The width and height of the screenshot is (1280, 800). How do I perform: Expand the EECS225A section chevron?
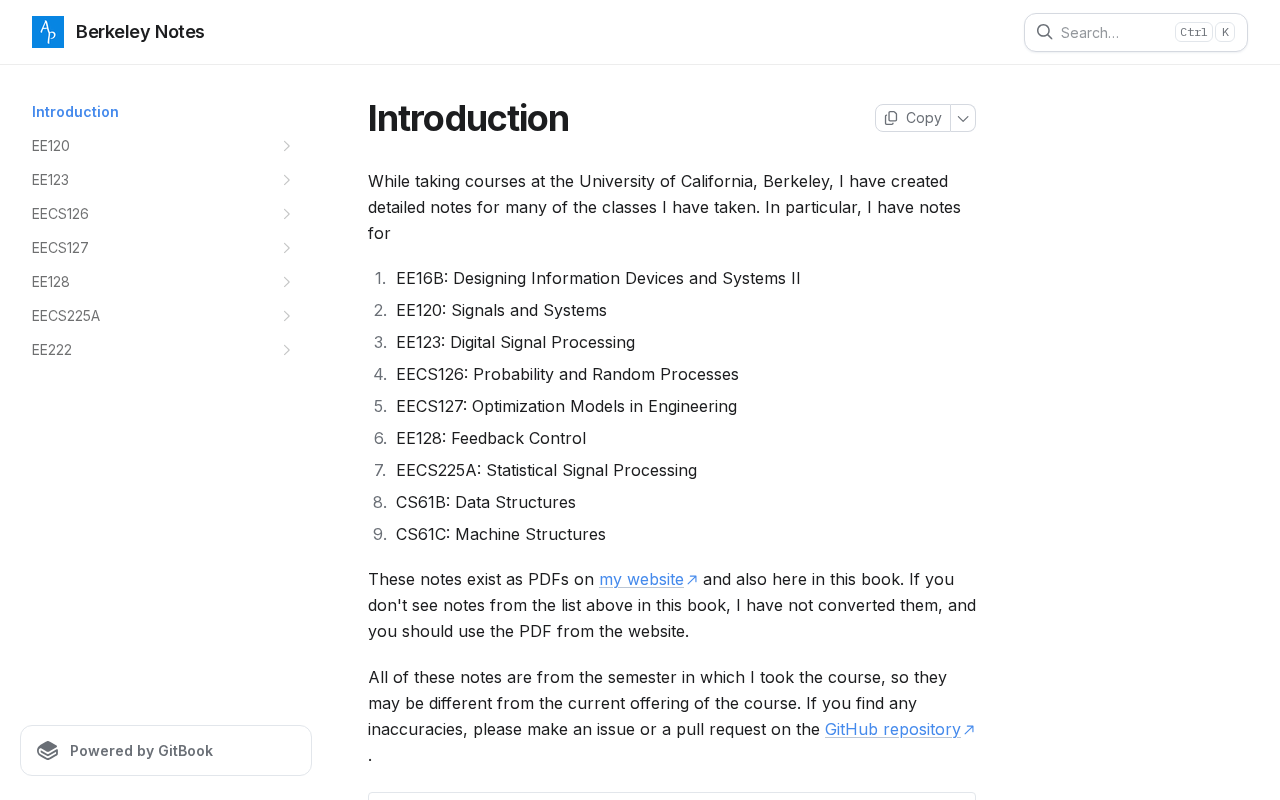coord(287,316)
